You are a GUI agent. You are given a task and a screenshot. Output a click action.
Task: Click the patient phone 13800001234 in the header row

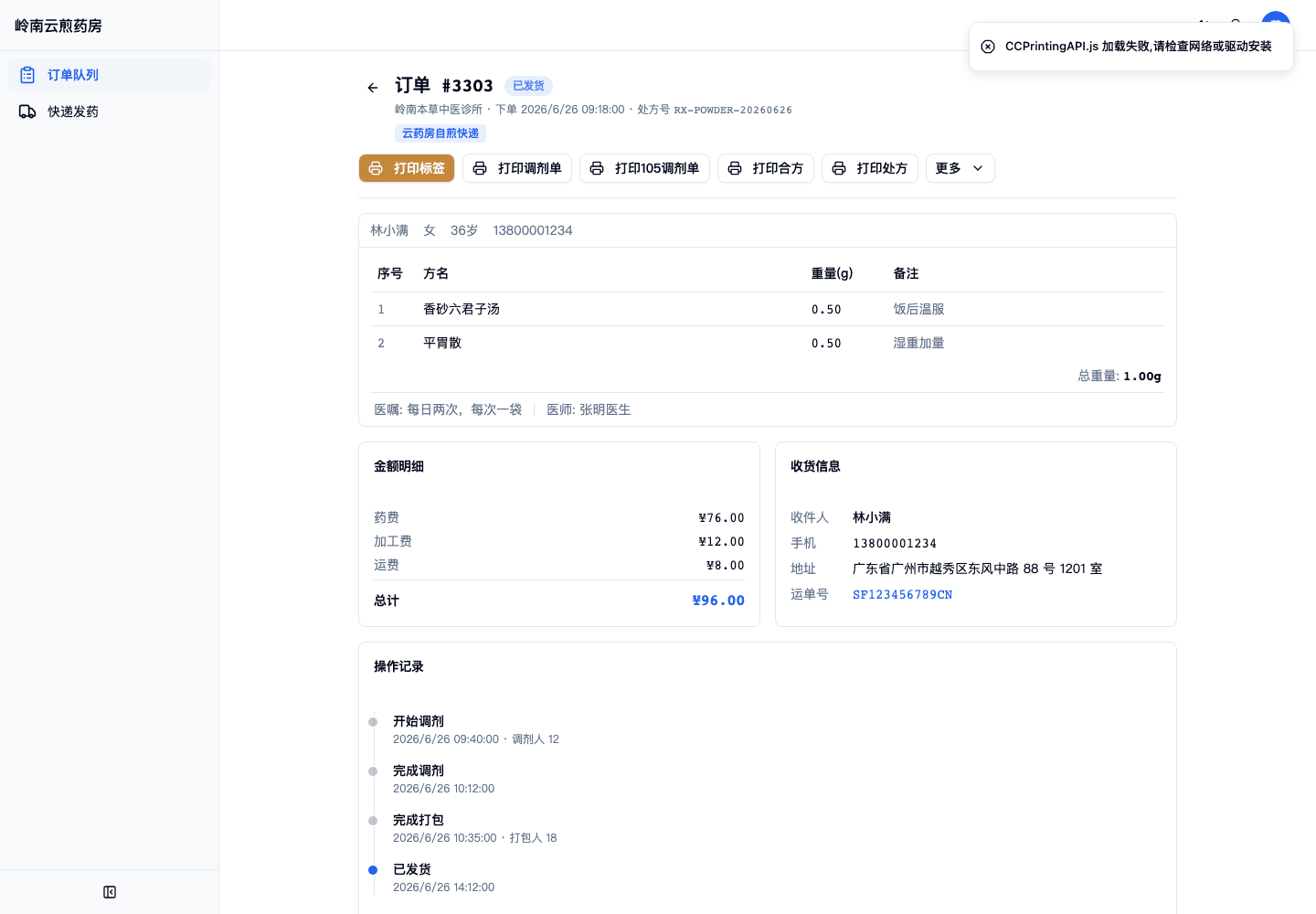[x=533, y=230]
